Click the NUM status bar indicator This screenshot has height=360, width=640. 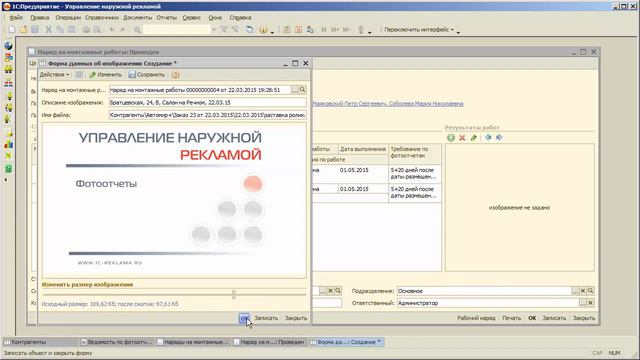[x=614, y=353]
